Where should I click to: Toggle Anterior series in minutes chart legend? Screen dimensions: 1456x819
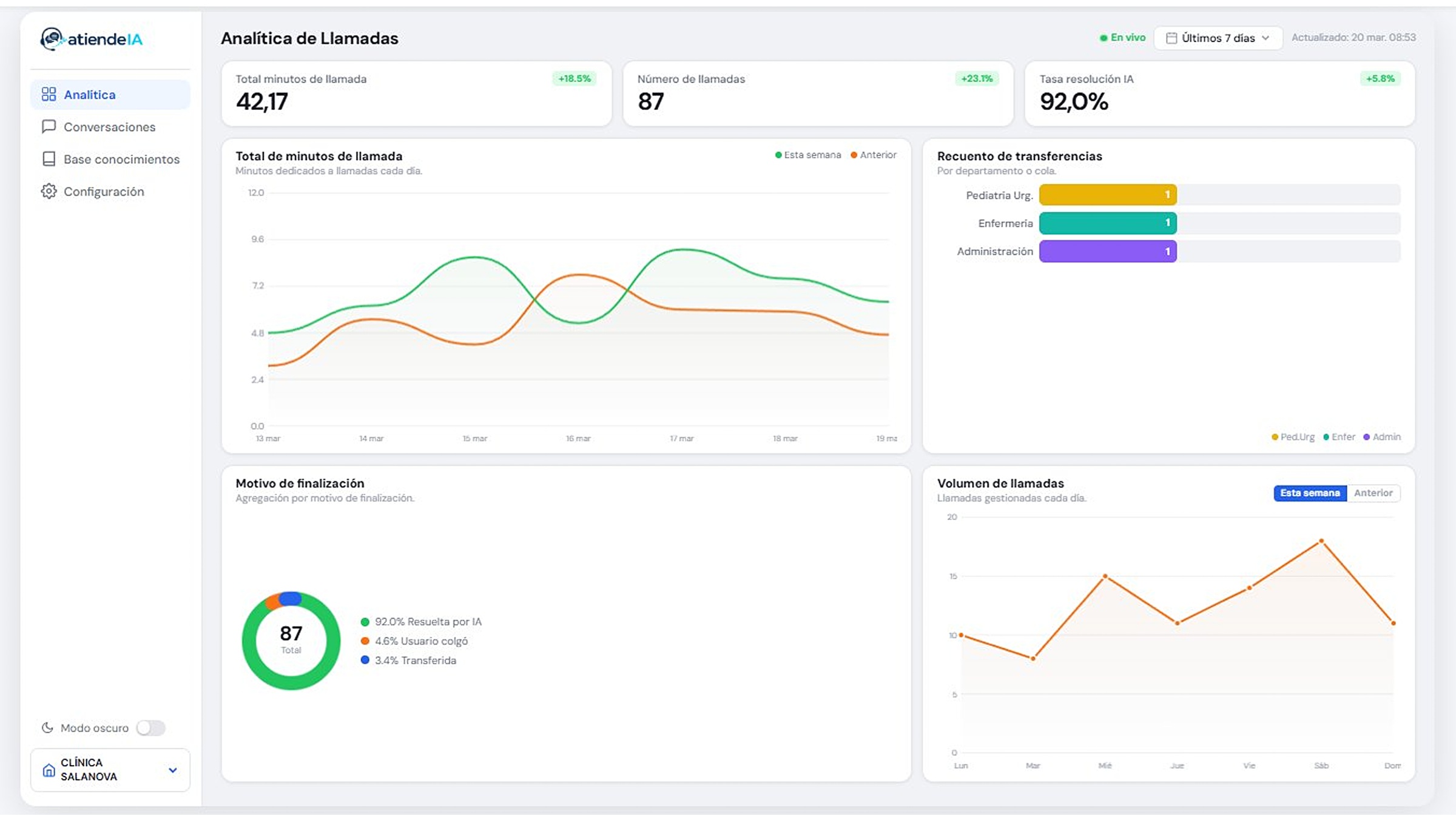coord(874,155)
